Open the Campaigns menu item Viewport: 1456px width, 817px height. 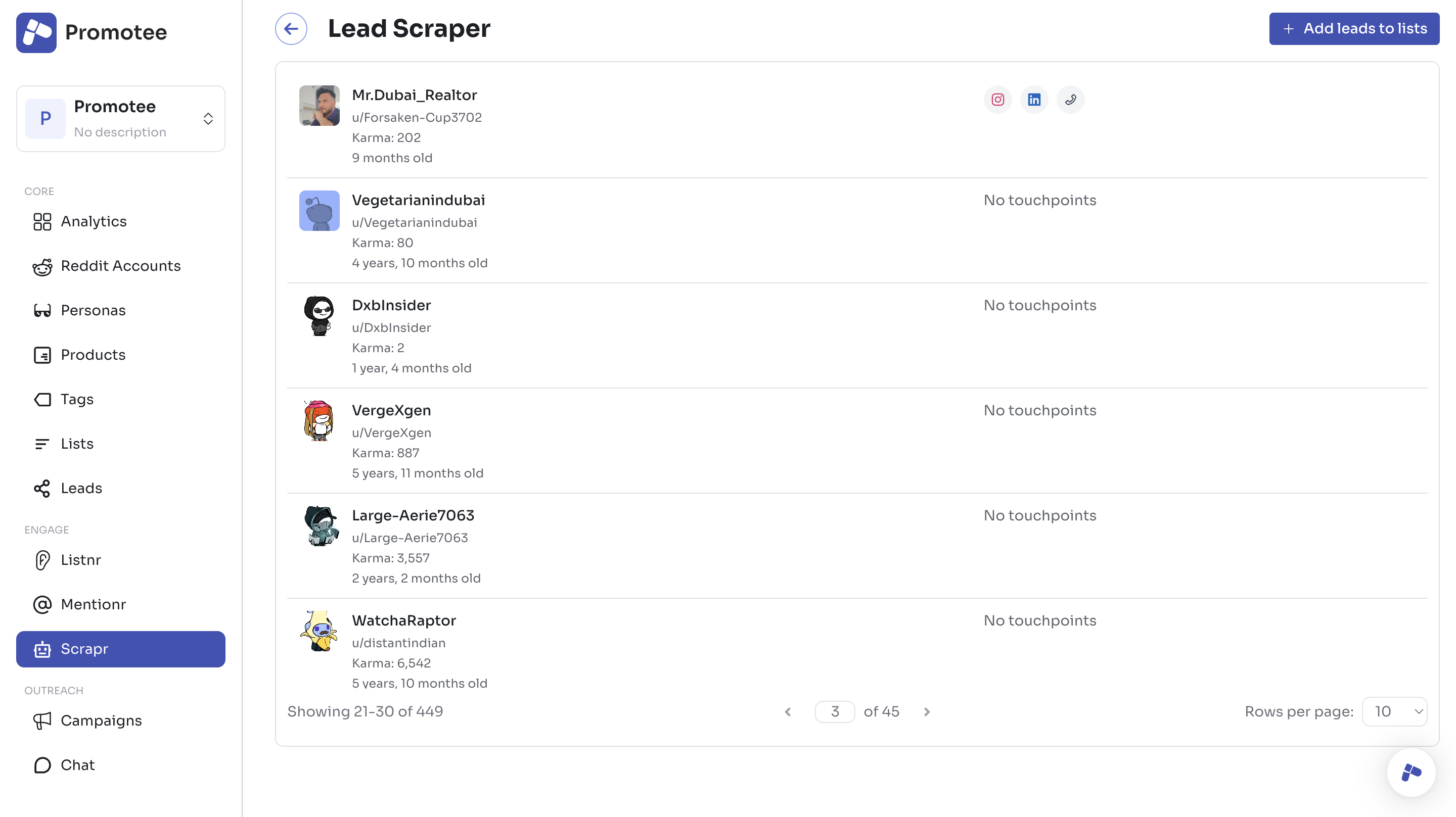(101, 720)
